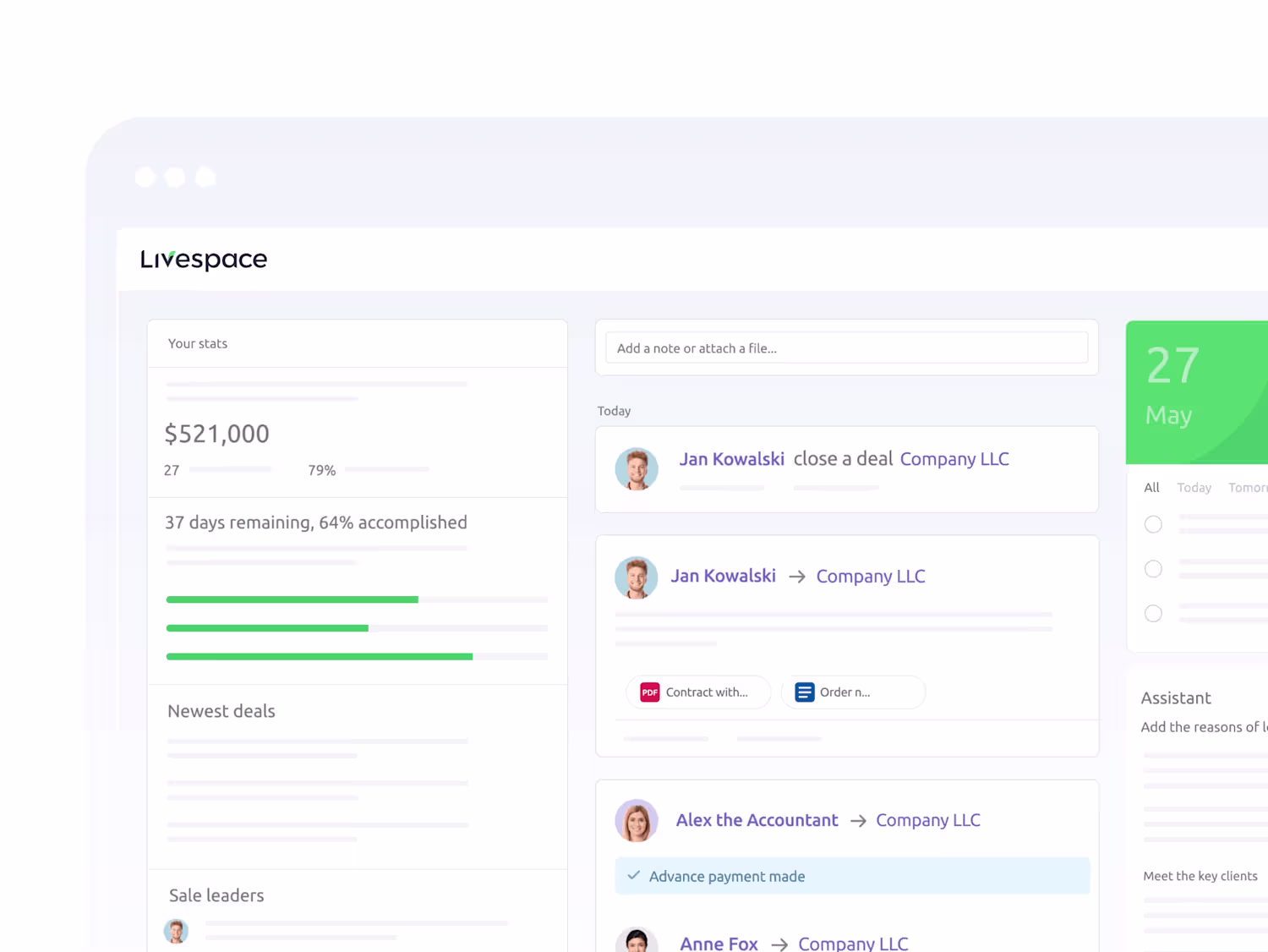Click the green 27 May calendar tile

tap(1197, 392)
